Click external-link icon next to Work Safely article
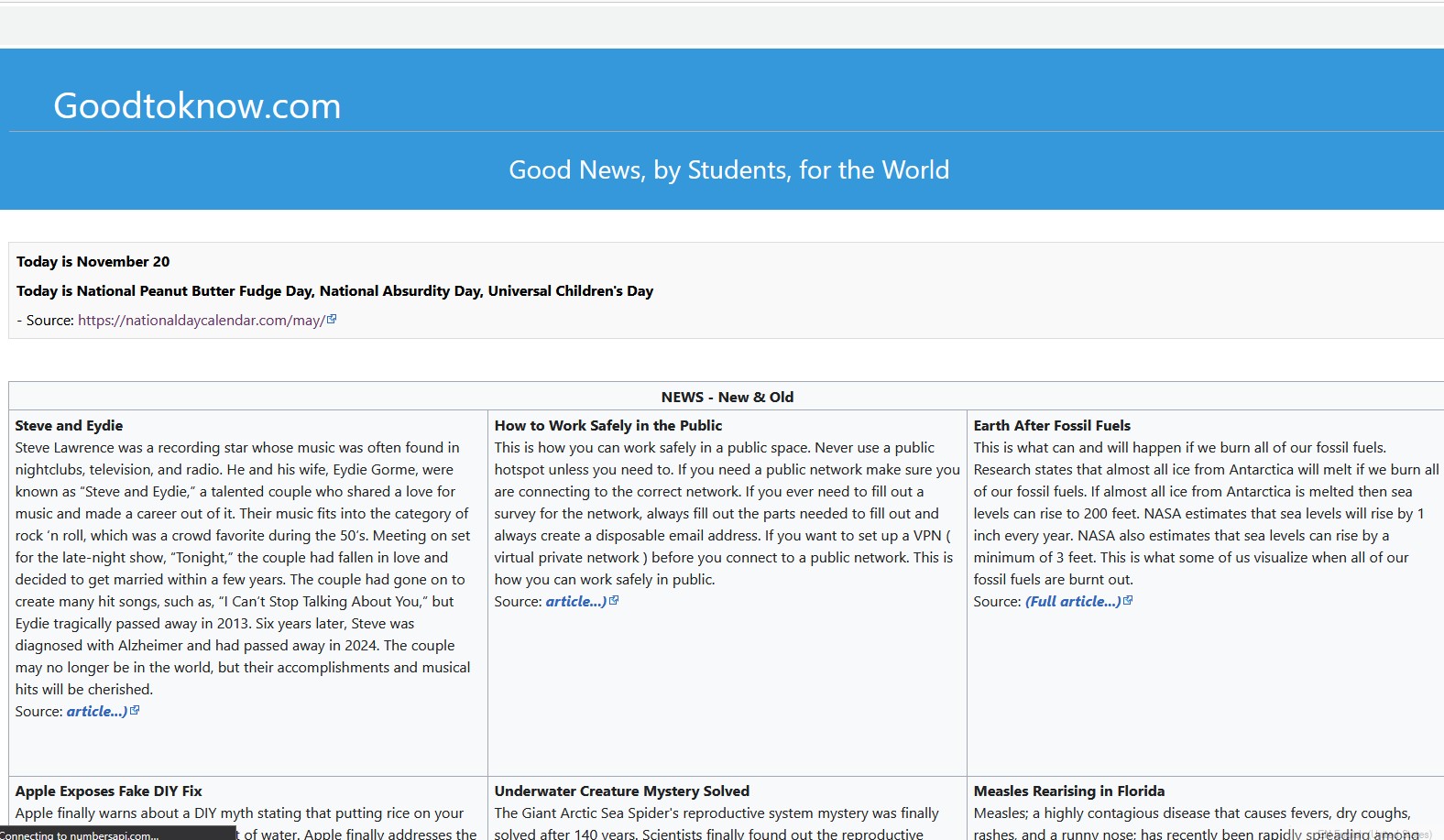The image size is (1444, 840). (x=614, y=601)
